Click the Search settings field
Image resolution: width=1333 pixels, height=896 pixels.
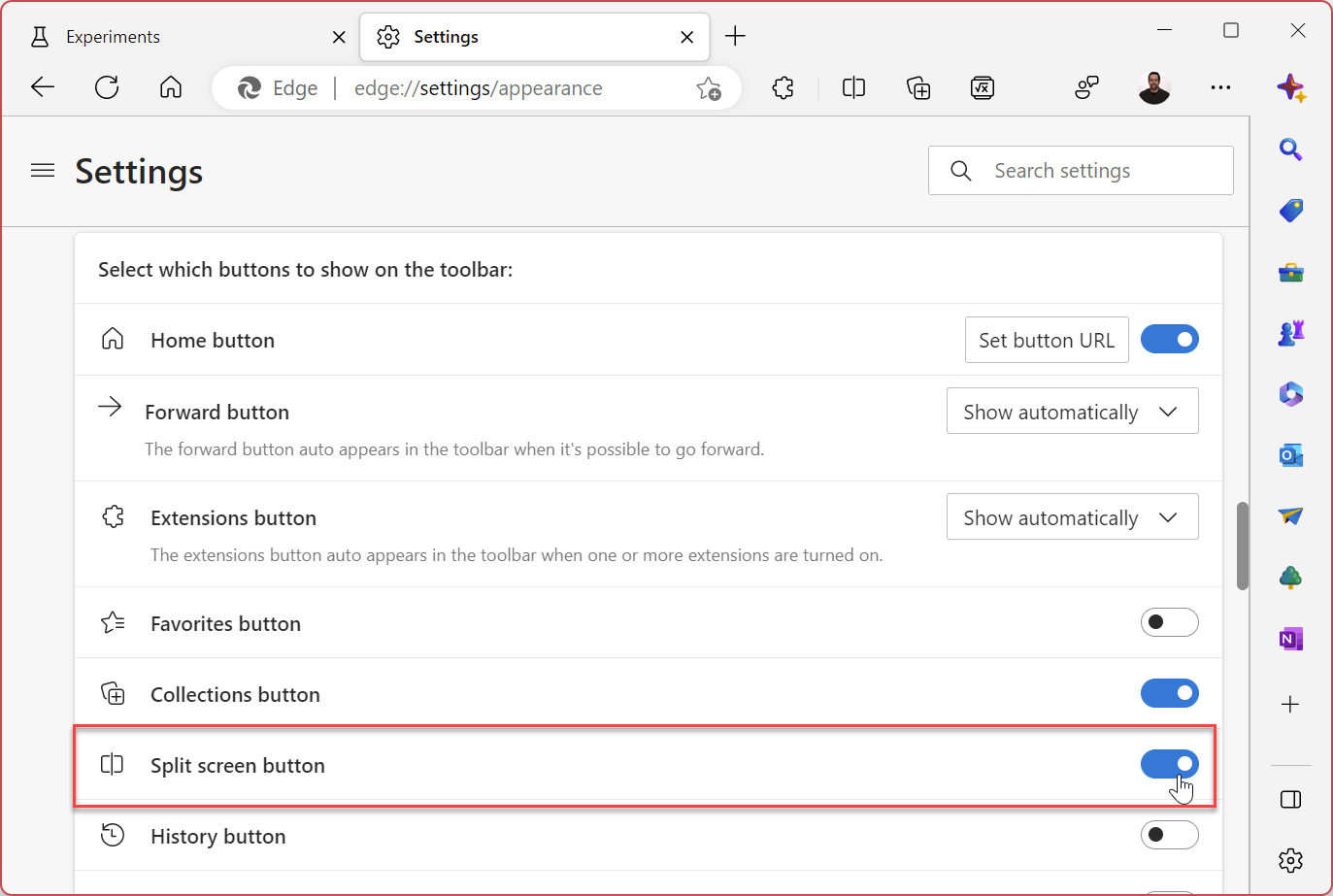click(1081, 170)
